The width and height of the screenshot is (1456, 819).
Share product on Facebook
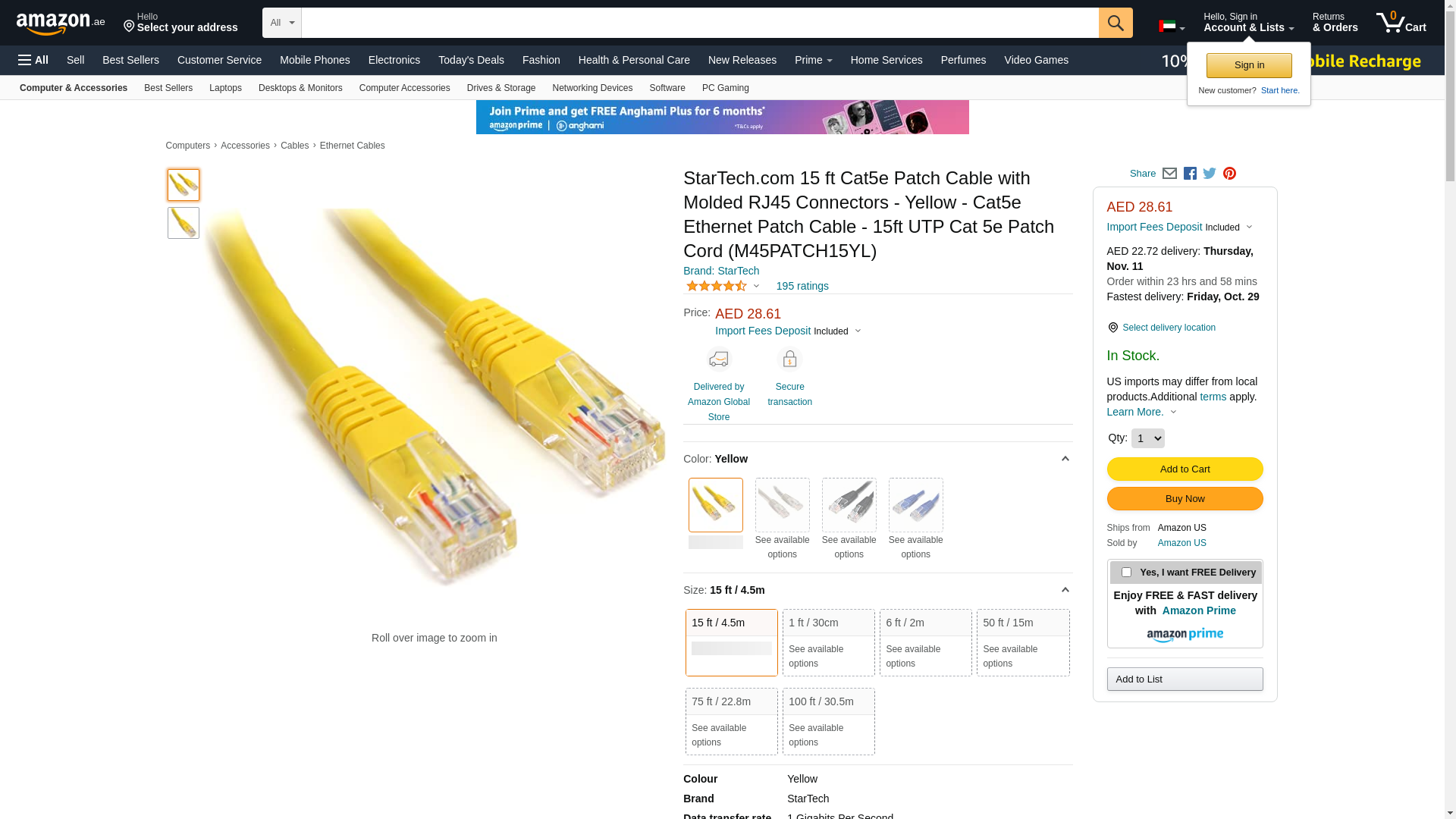pos(1190,174)
